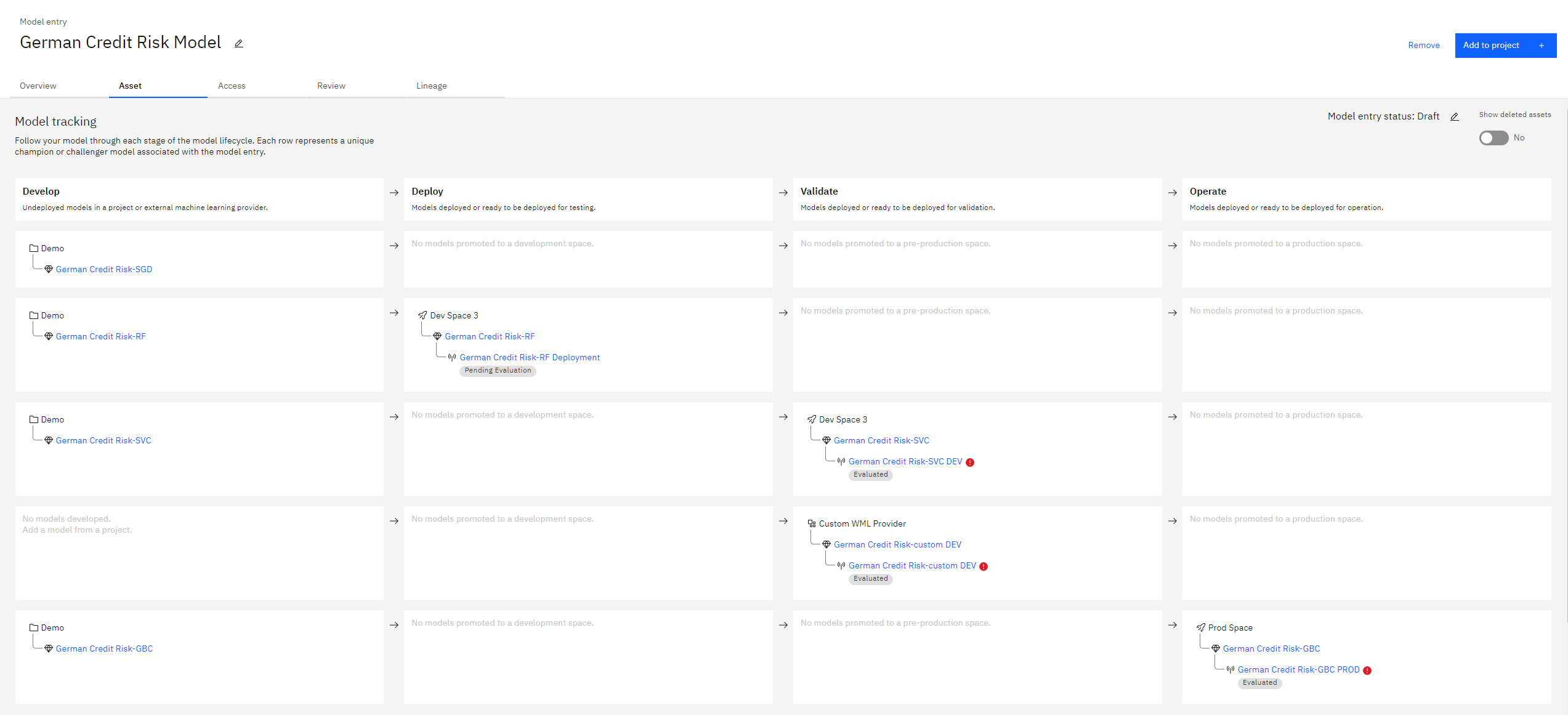Screen dimensions: 1568x715
Task: Click the Validate column heading
Action: 819,192
